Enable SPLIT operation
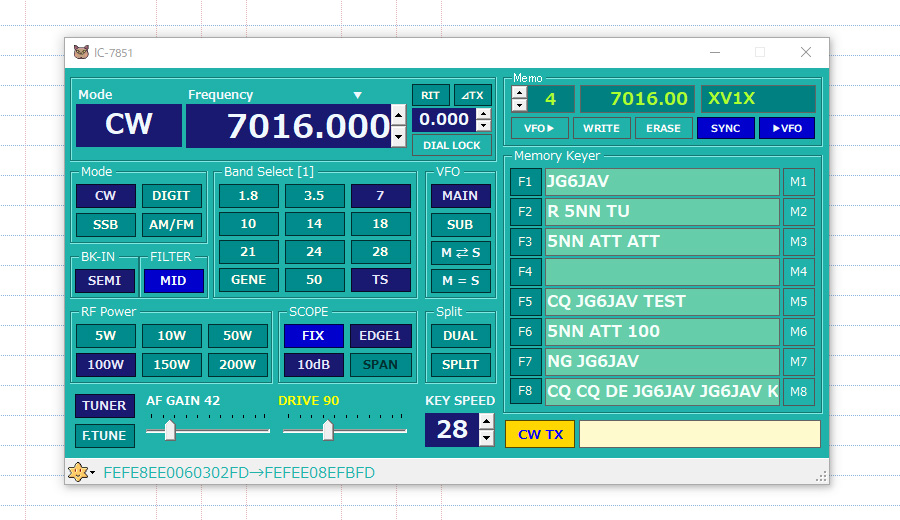The image size is (900, 520). (460, 365)
